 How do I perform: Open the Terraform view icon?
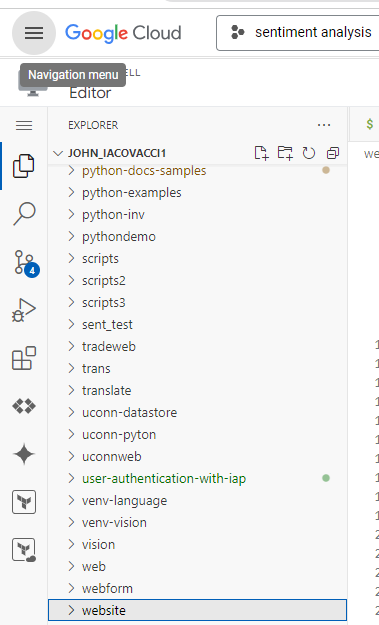pyautogui.click(x=24, y=502)
